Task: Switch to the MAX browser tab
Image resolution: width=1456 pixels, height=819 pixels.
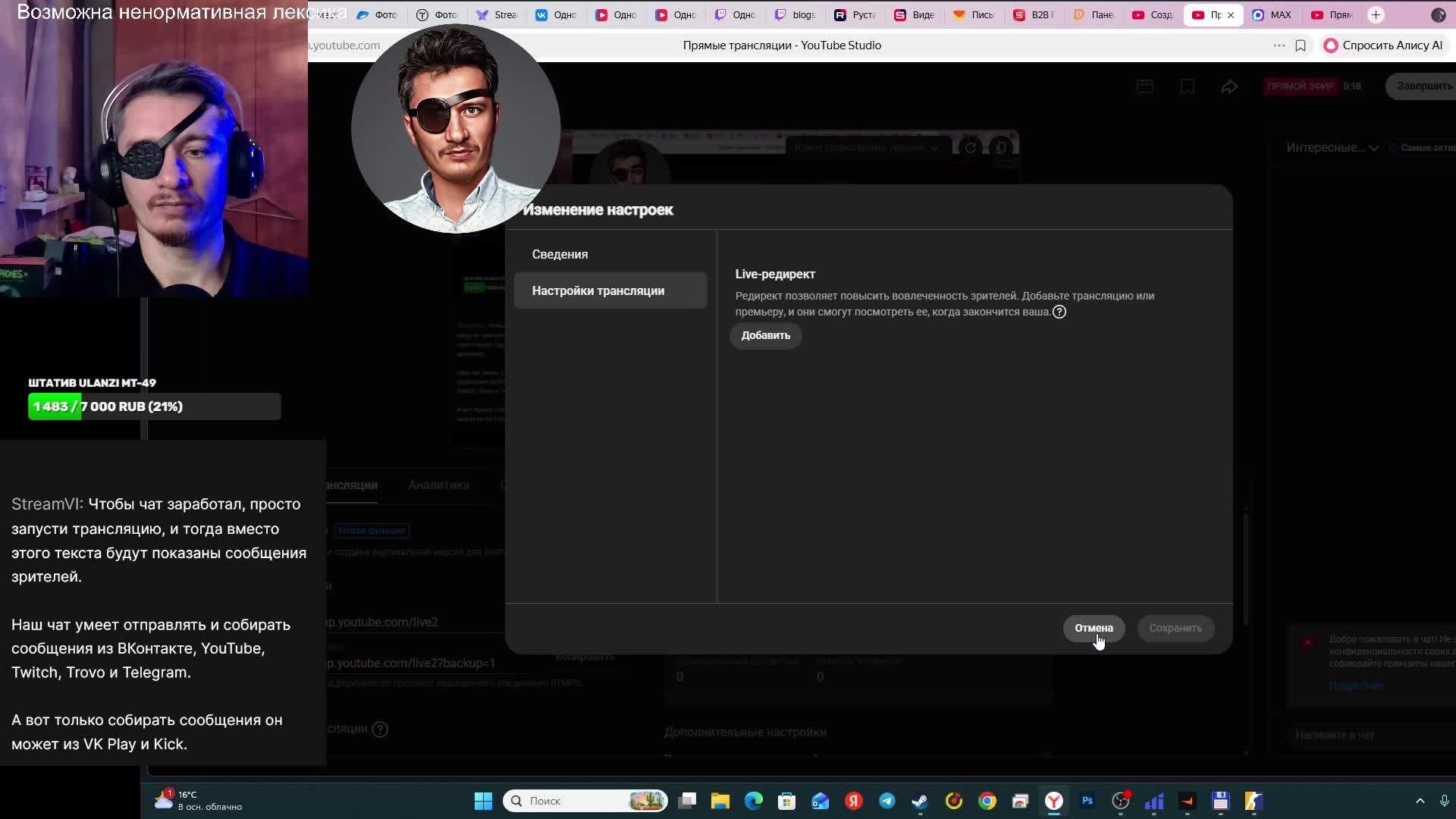Action: [x=1272, y=15]
